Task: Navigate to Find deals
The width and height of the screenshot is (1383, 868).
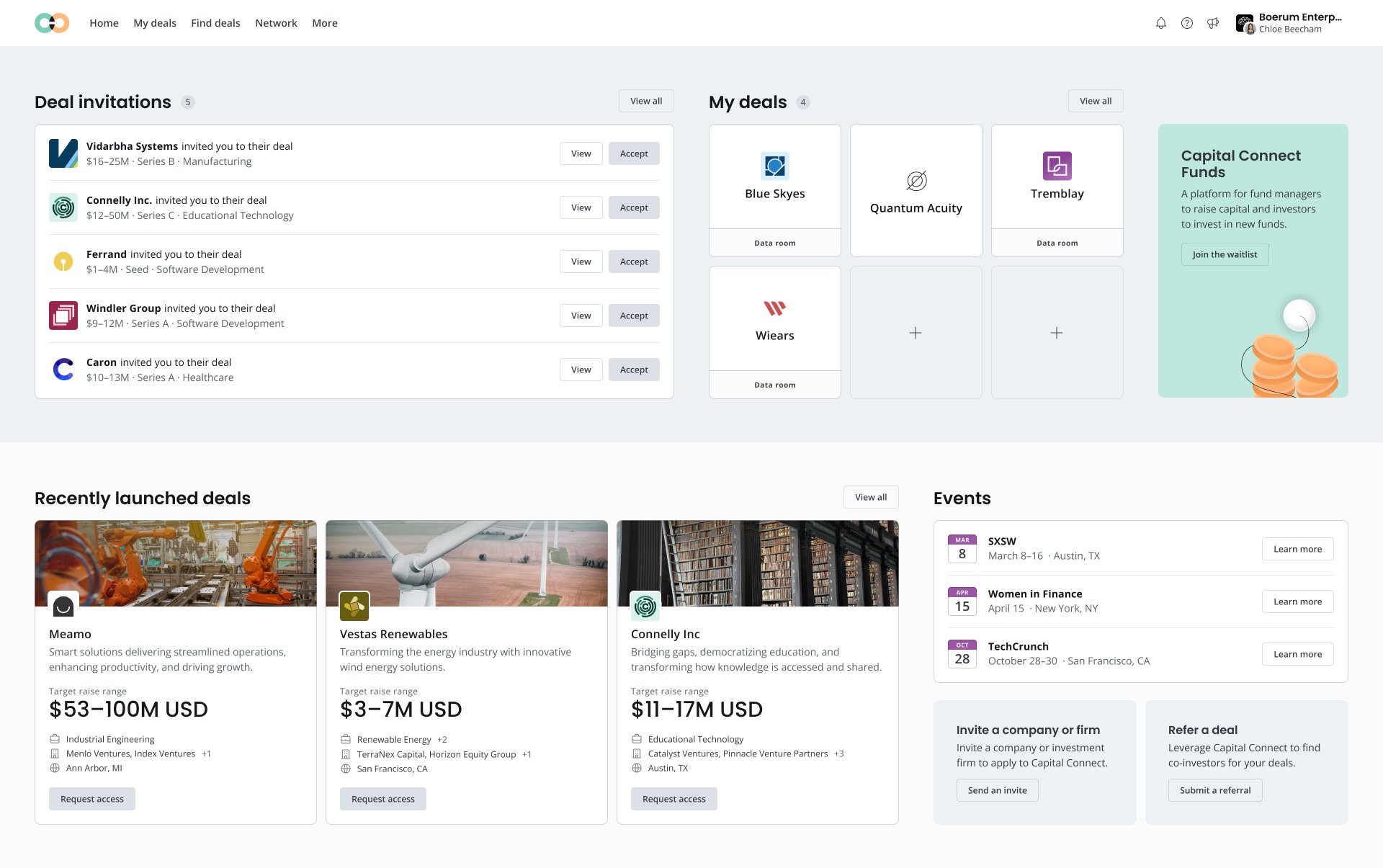Action: click(x=215, y=22)
